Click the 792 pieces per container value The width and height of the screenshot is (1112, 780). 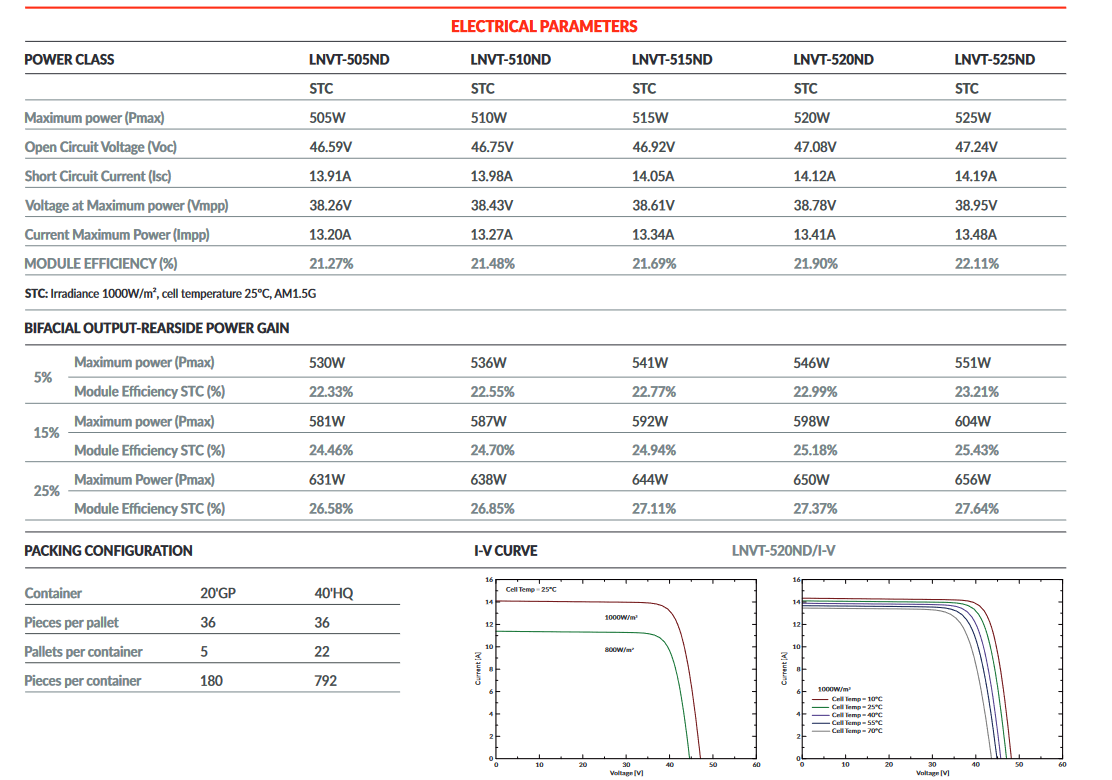326,681
